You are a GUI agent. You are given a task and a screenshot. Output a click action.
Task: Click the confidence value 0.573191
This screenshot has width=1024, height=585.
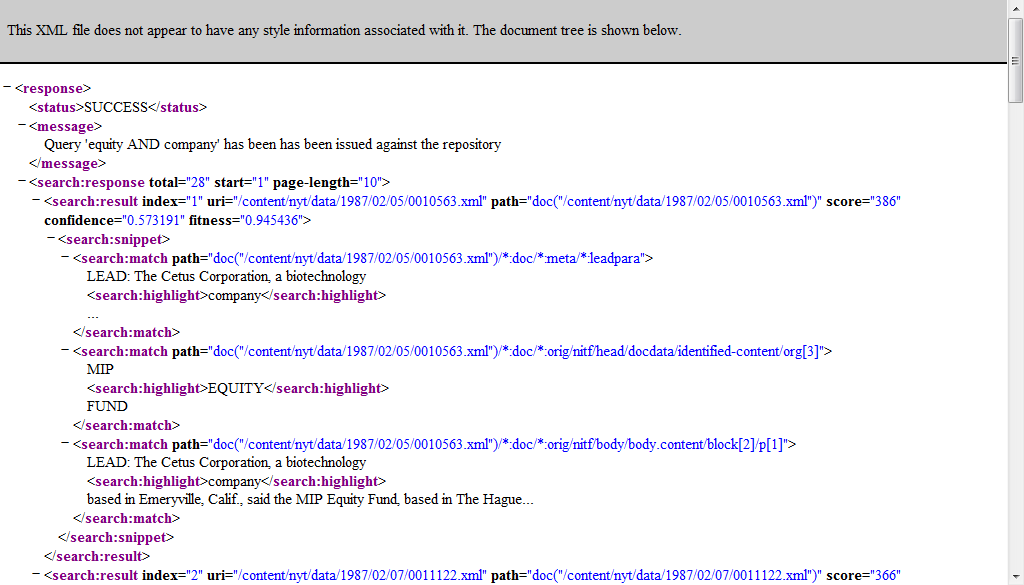tap(152, 220)
